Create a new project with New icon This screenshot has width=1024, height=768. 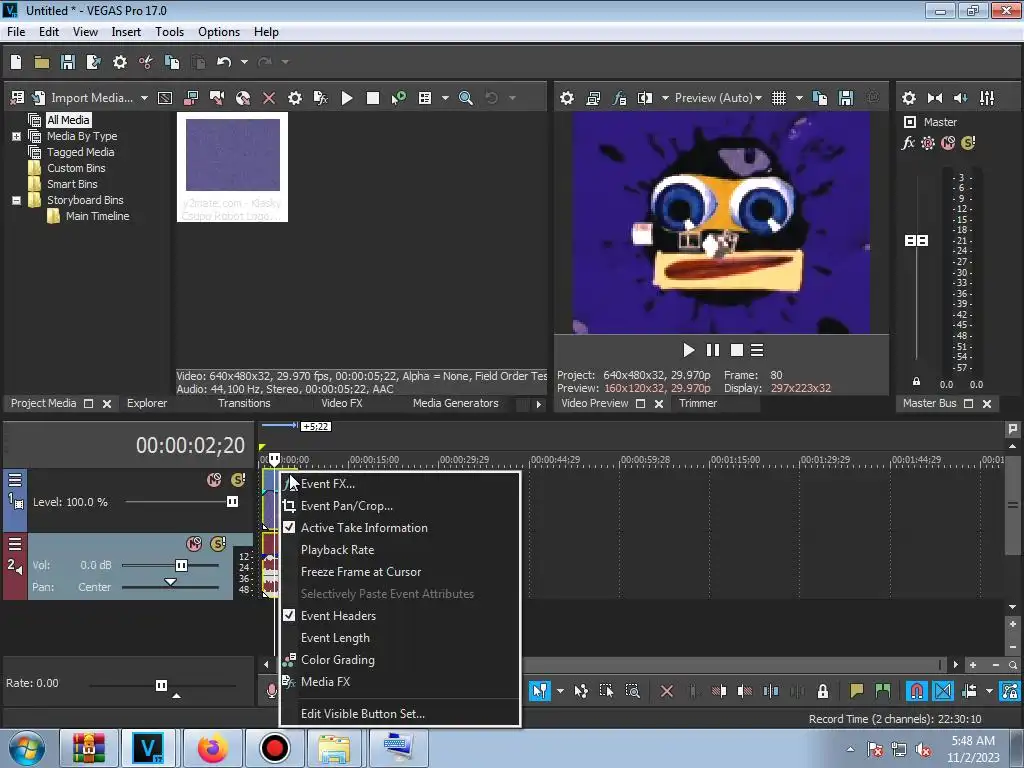coord(16,62)
